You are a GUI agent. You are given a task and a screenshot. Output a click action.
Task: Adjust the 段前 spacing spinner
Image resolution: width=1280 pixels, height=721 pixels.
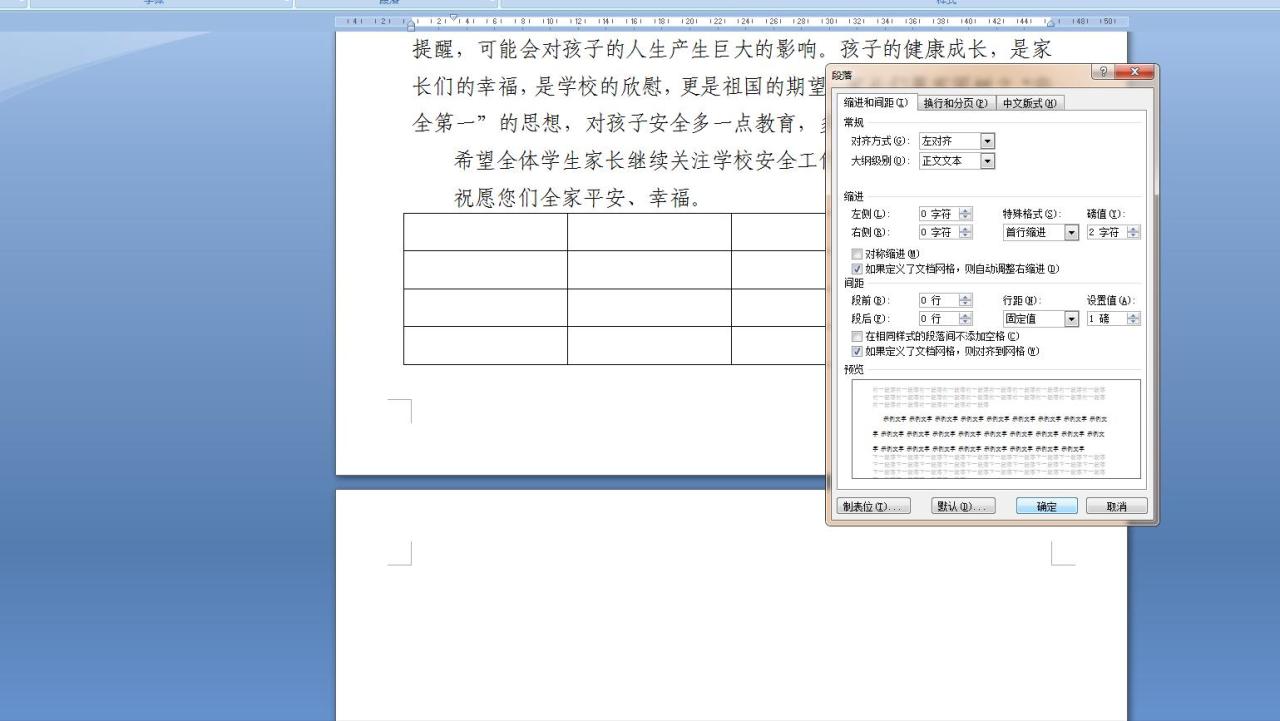click(965, 300)
